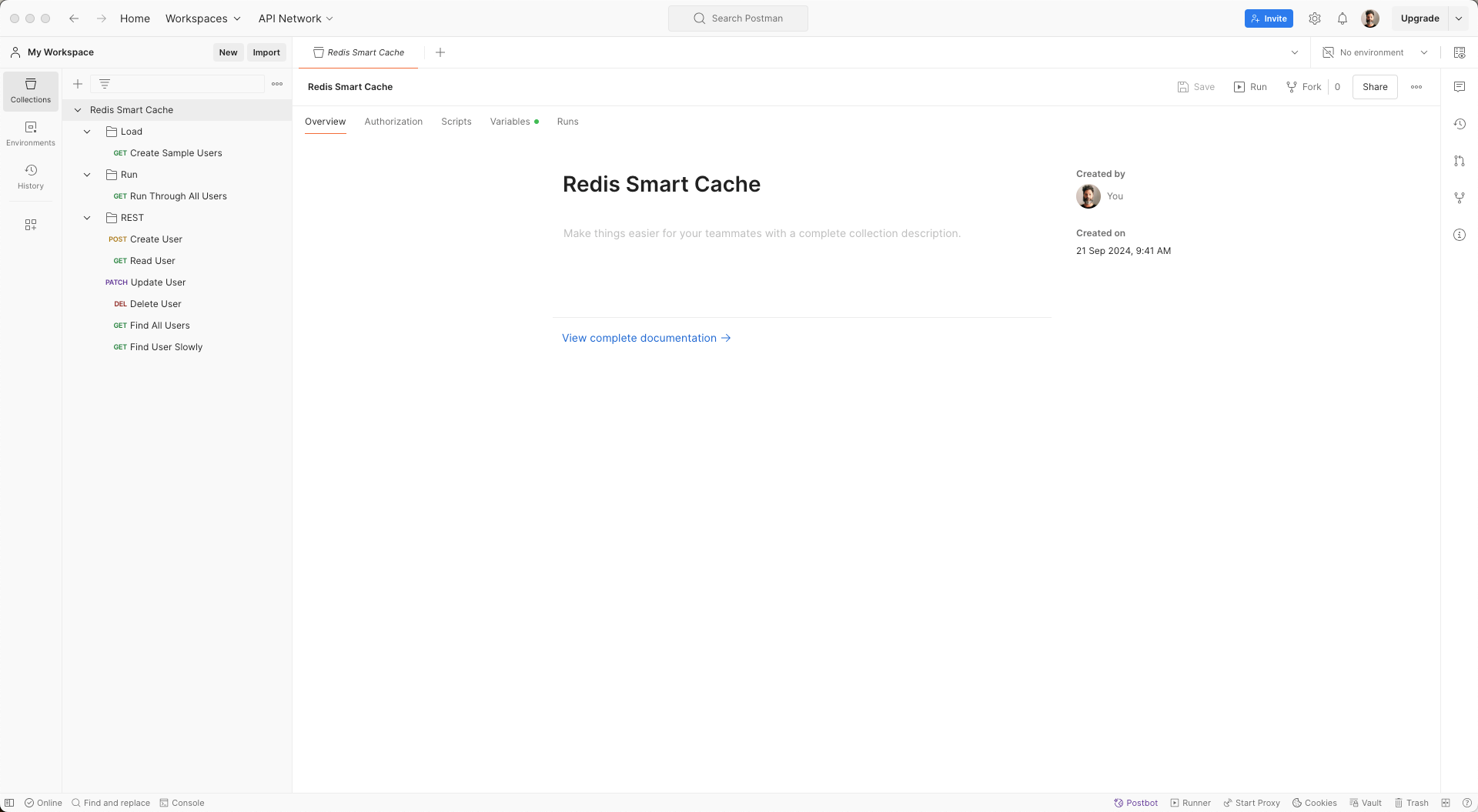Open Trash in the status bar

tap(1412, 803)
